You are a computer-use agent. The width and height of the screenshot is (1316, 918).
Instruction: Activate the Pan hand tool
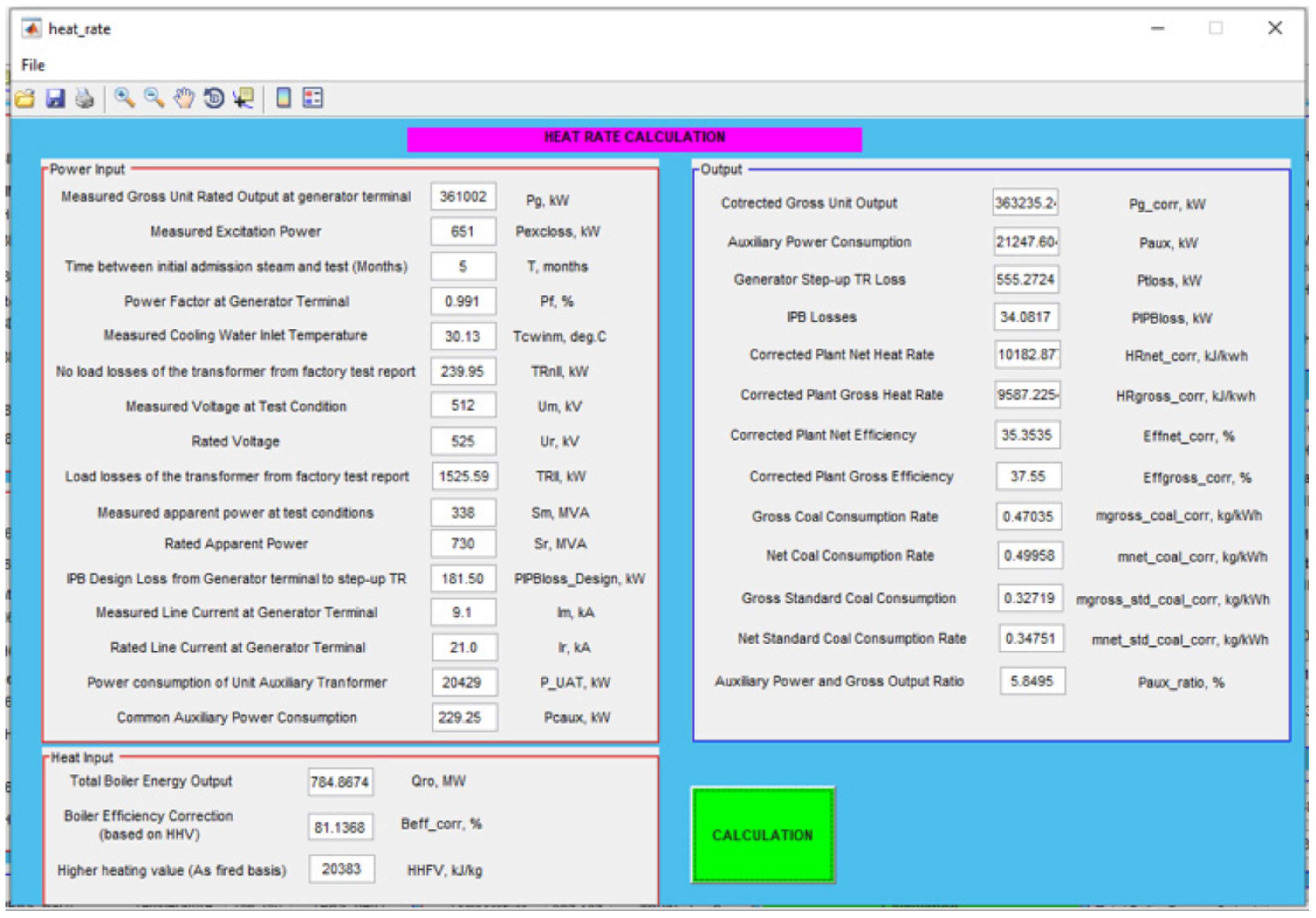click(x=184, y=99)
